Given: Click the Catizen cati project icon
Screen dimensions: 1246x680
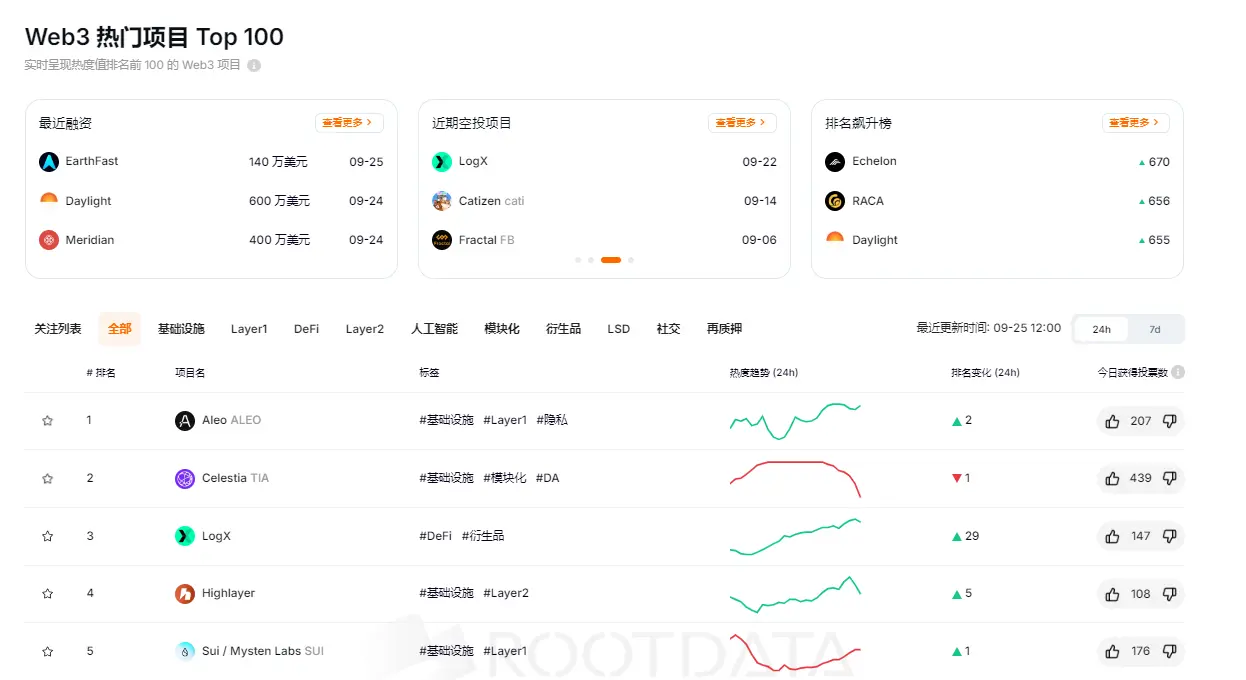Looking at the screenshot, I should [441, 200].
